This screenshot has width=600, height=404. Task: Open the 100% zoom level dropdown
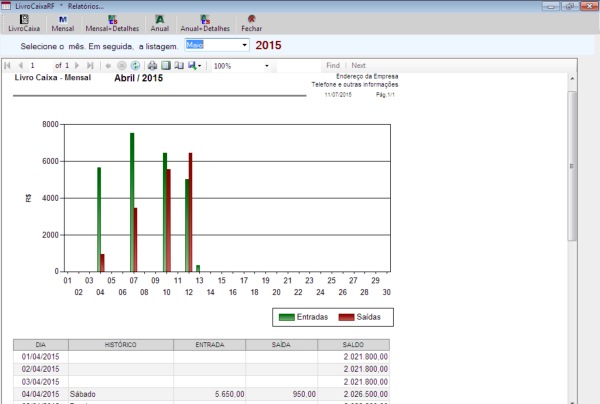coord(267,66)
